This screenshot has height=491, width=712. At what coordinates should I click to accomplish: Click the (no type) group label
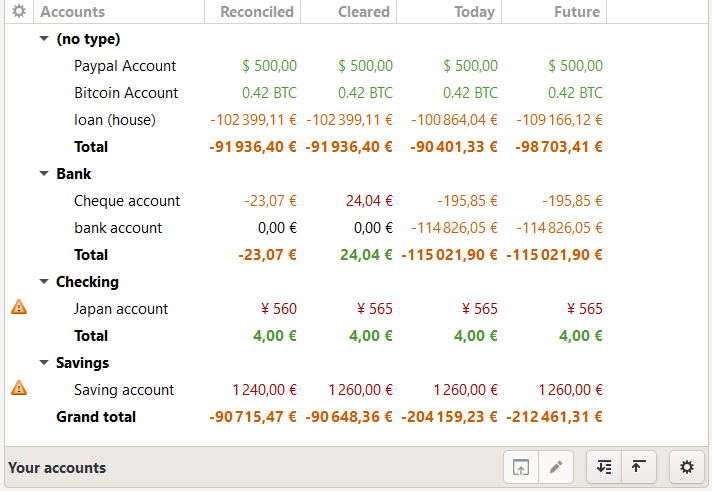(88, 39)
